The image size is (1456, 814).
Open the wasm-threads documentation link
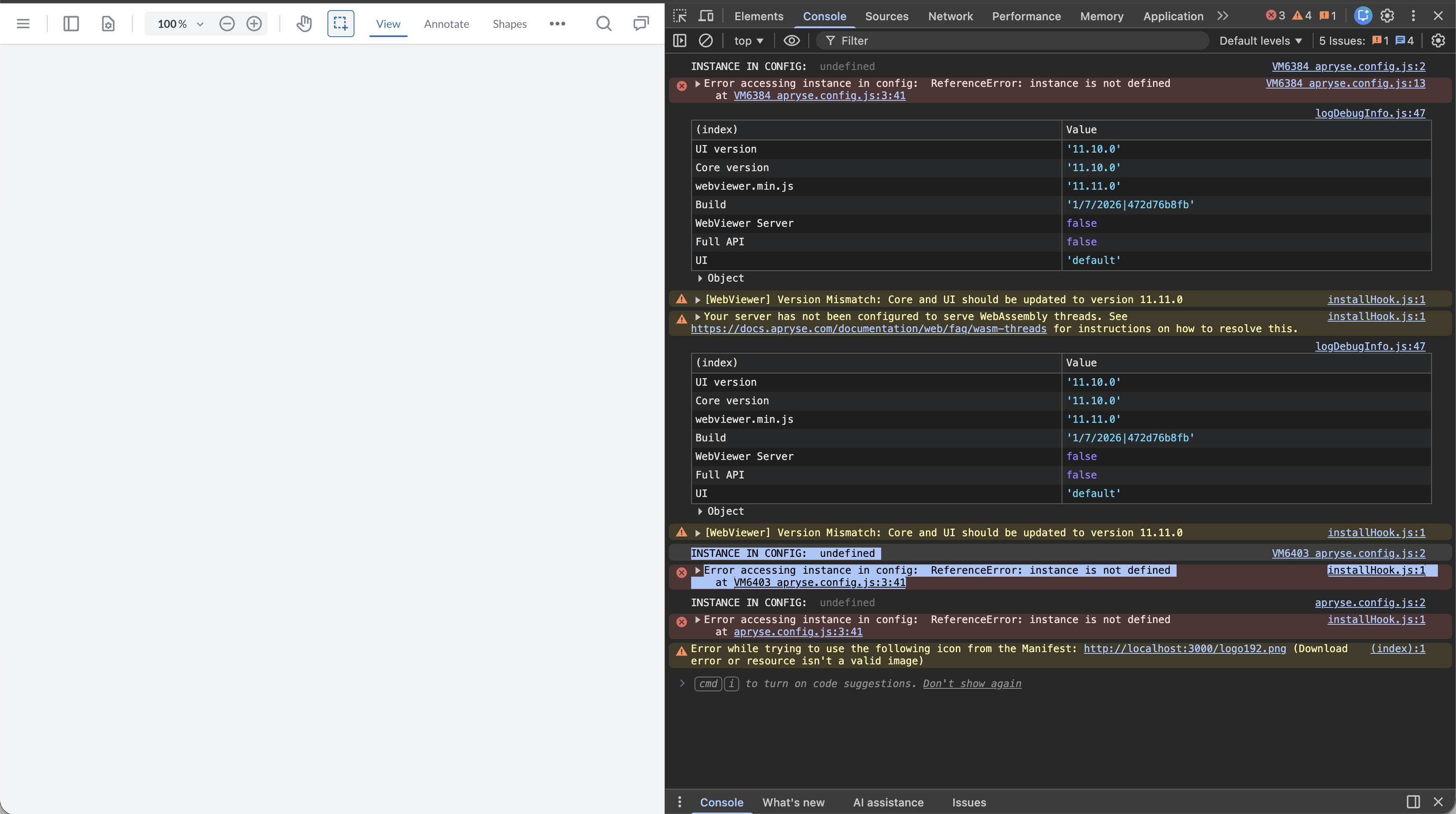(x=868, y=329)
